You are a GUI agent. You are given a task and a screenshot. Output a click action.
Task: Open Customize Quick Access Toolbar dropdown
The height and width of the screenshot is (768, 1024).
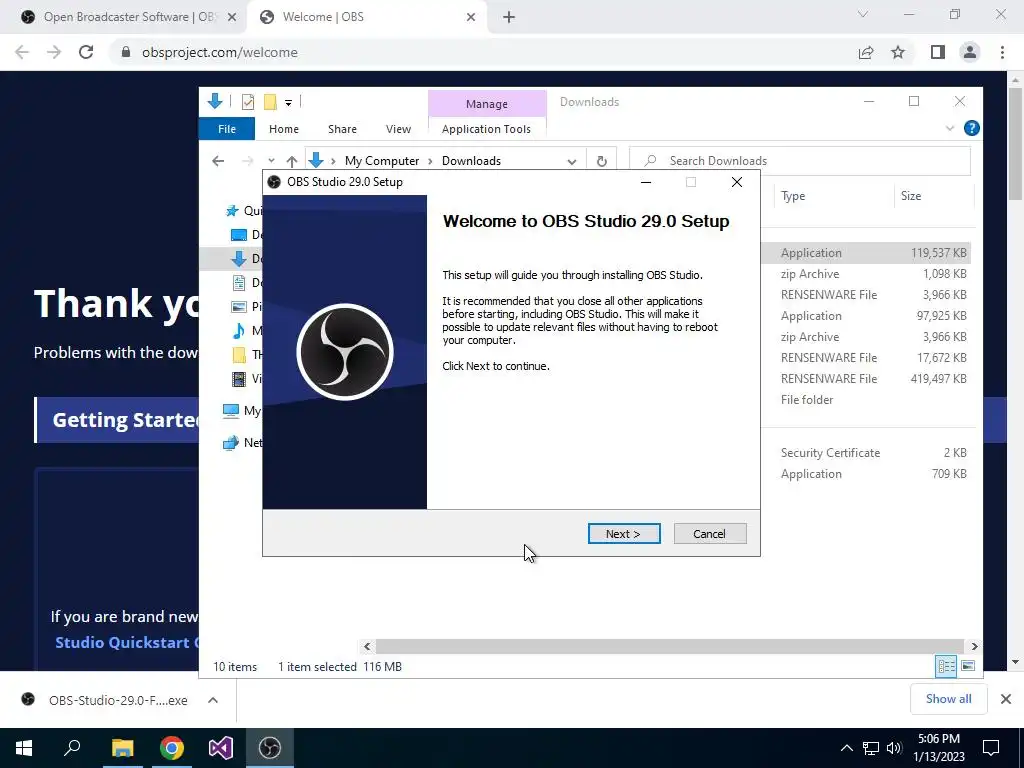(288, 103)
